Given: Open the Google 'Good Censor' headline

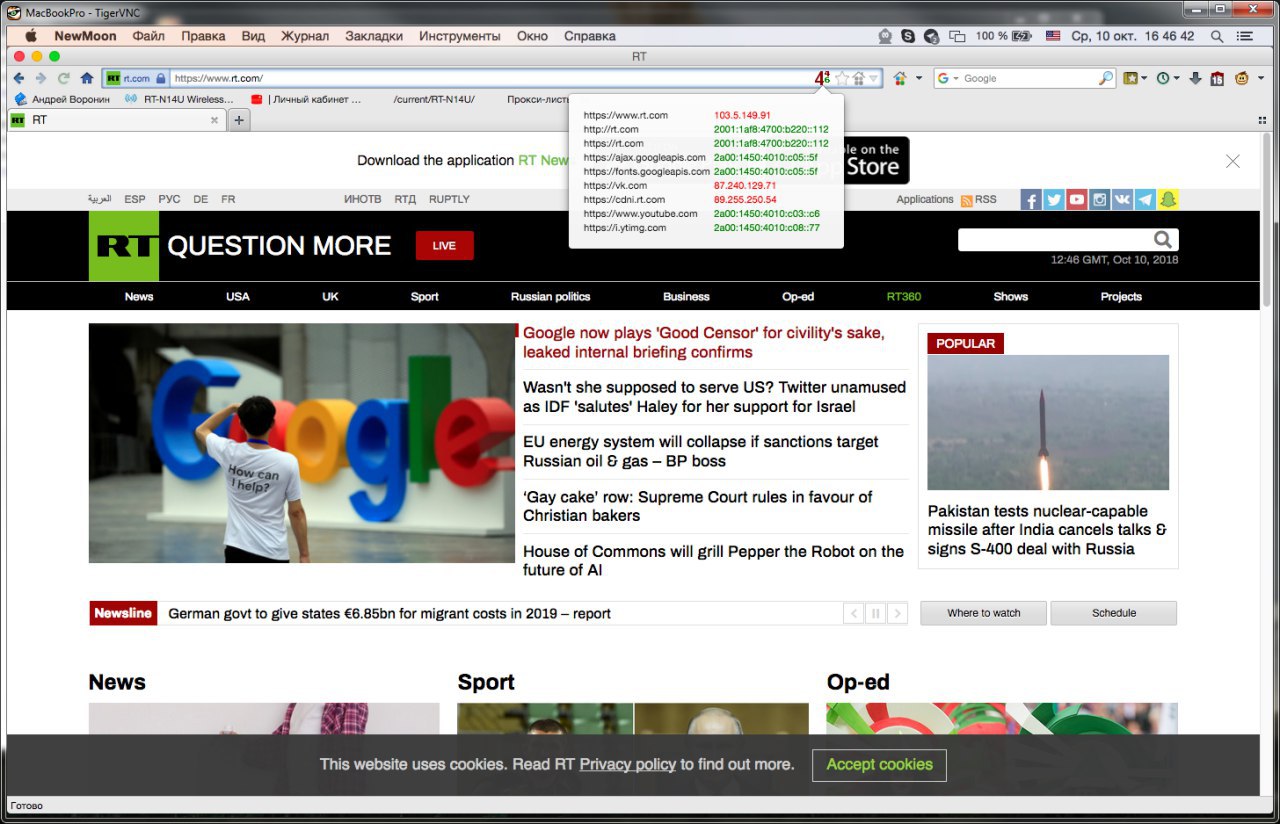Looking at the screenshot, I should pyautogui.click(x=704, y=342).
